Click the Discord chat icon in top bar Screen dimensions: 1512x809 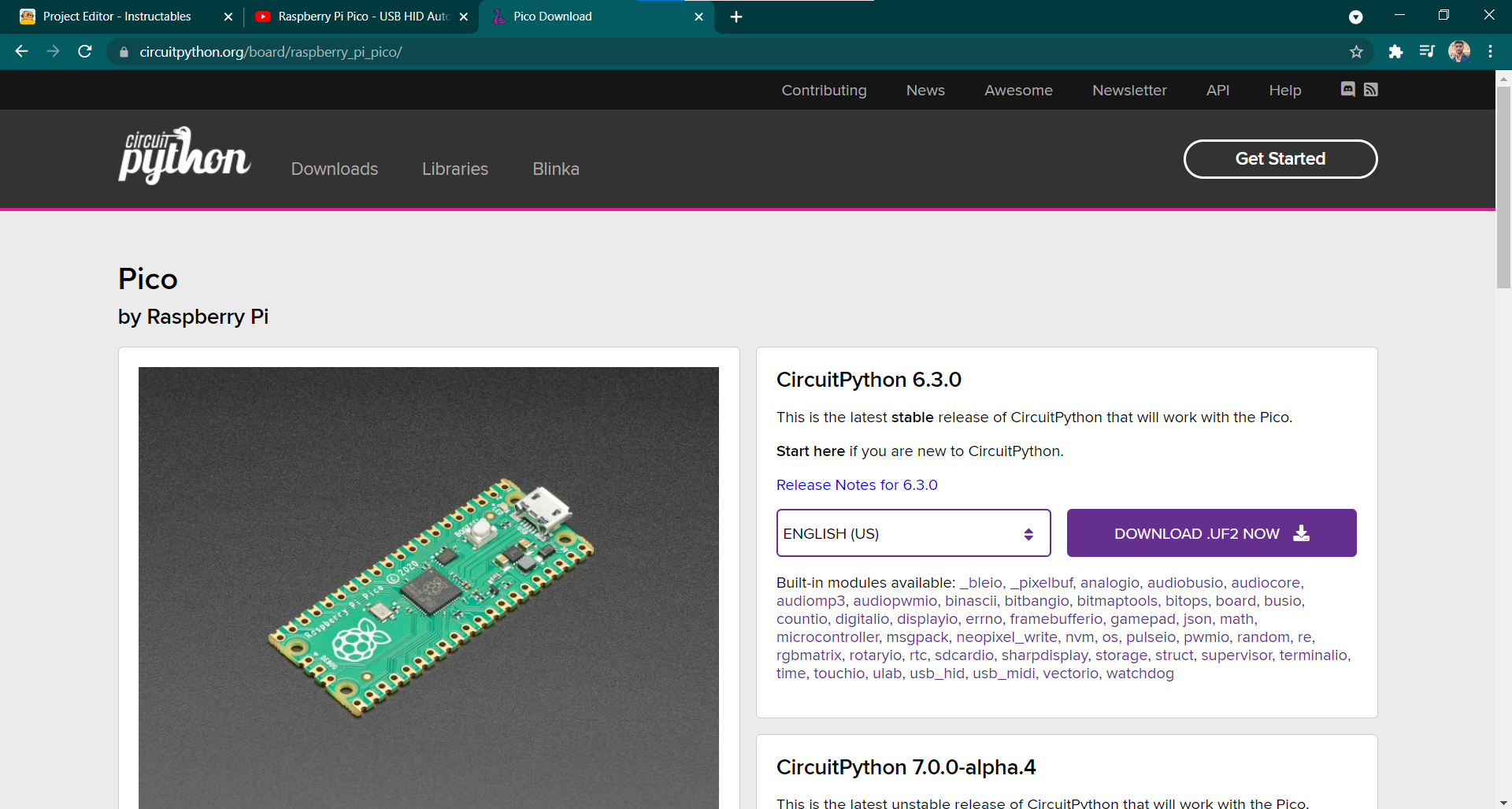coord(1347,90)
